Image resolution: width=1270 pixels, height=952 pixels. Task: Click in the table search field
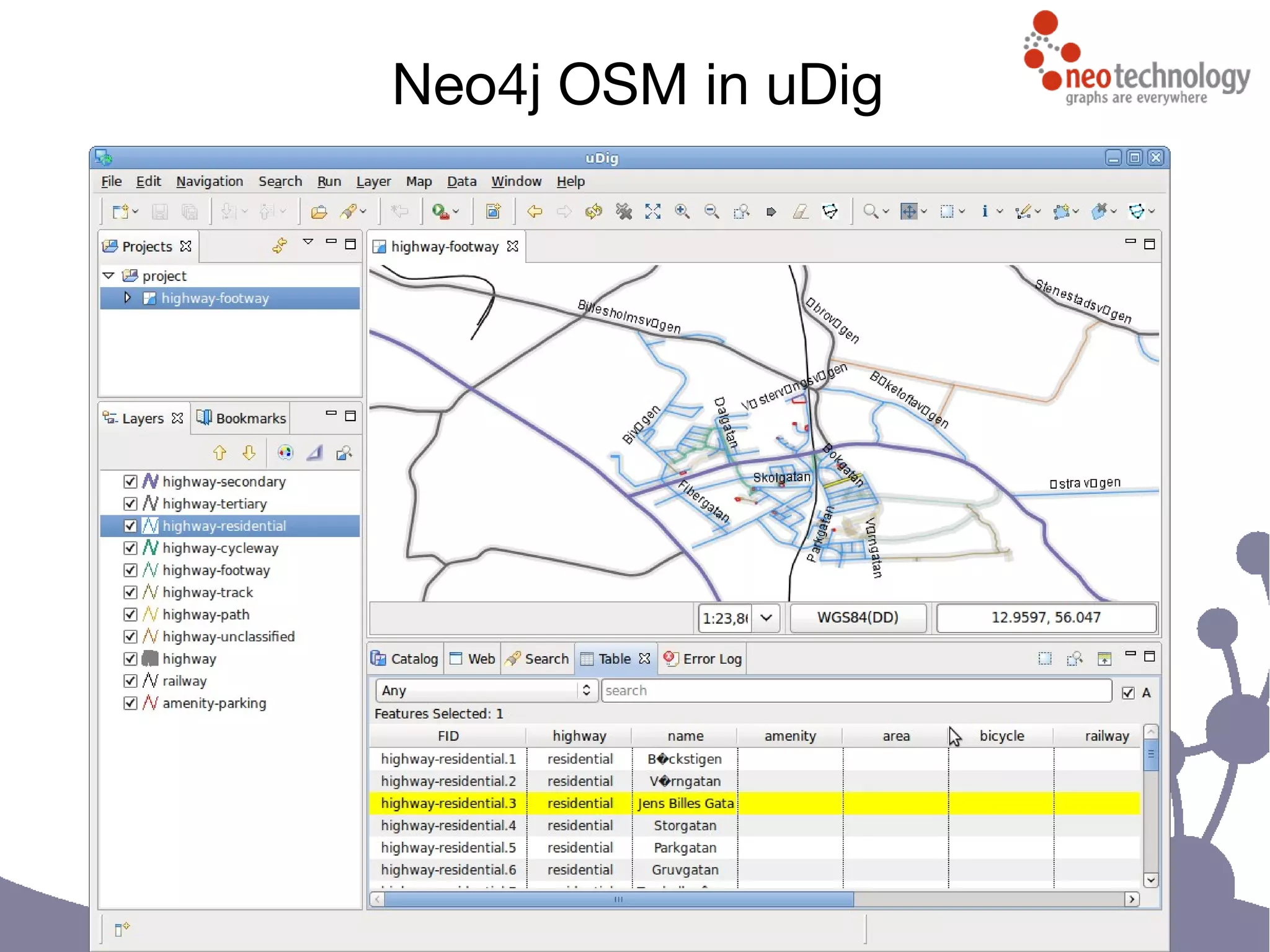click(856, 690)
